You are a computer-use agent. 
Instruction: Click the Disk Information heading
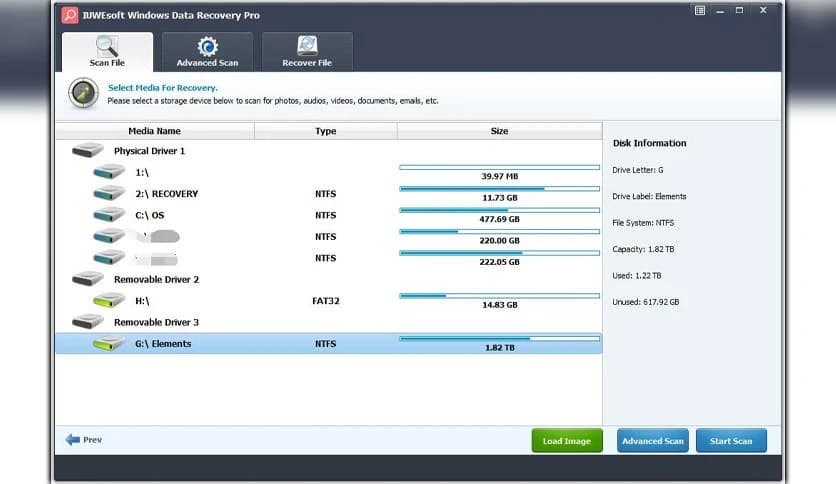coord(649,143)
